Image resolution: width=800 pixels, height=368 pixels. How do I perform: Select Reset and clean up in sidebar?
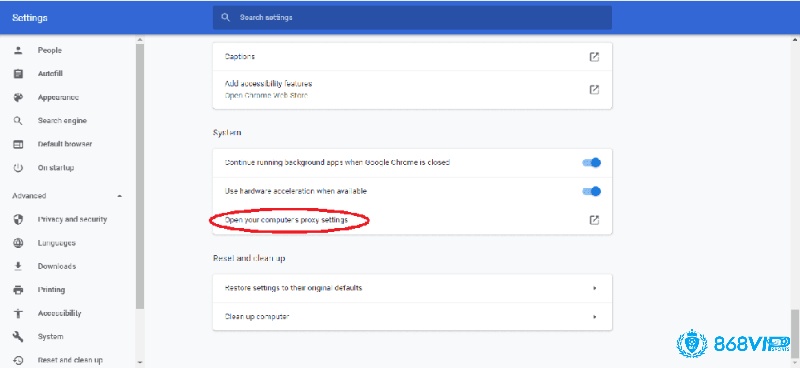(70, 360)
